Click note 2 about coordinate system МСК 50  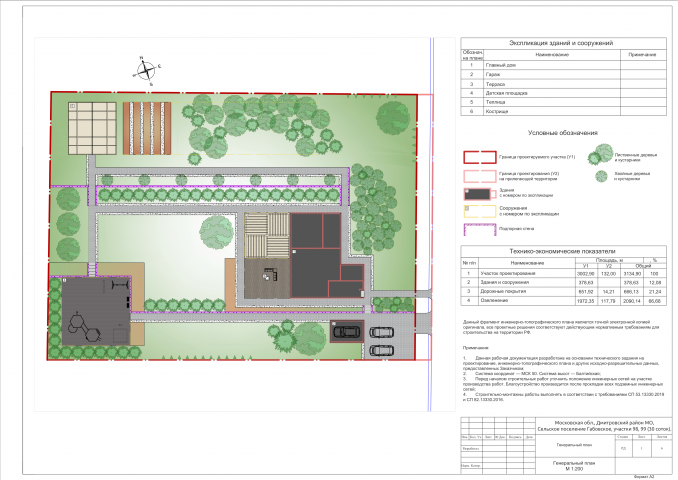532,374
